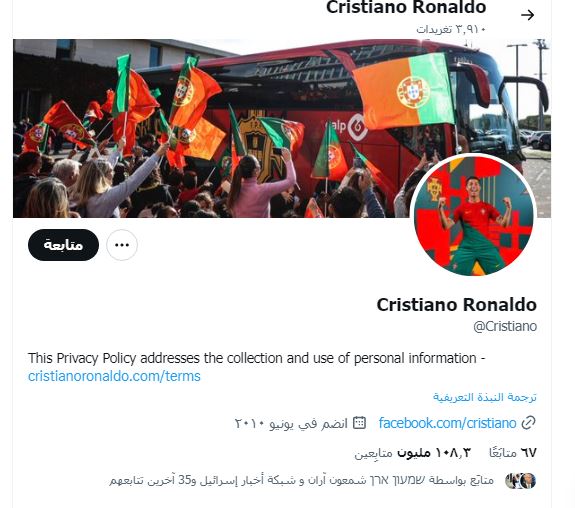Open the circular profile picture
This screenshot has height=508, width=575.
[473, 215]
